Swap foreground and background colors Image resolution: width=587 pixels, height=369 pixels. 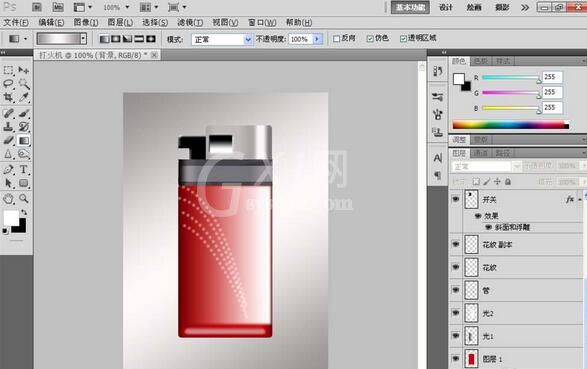point(24,212)
